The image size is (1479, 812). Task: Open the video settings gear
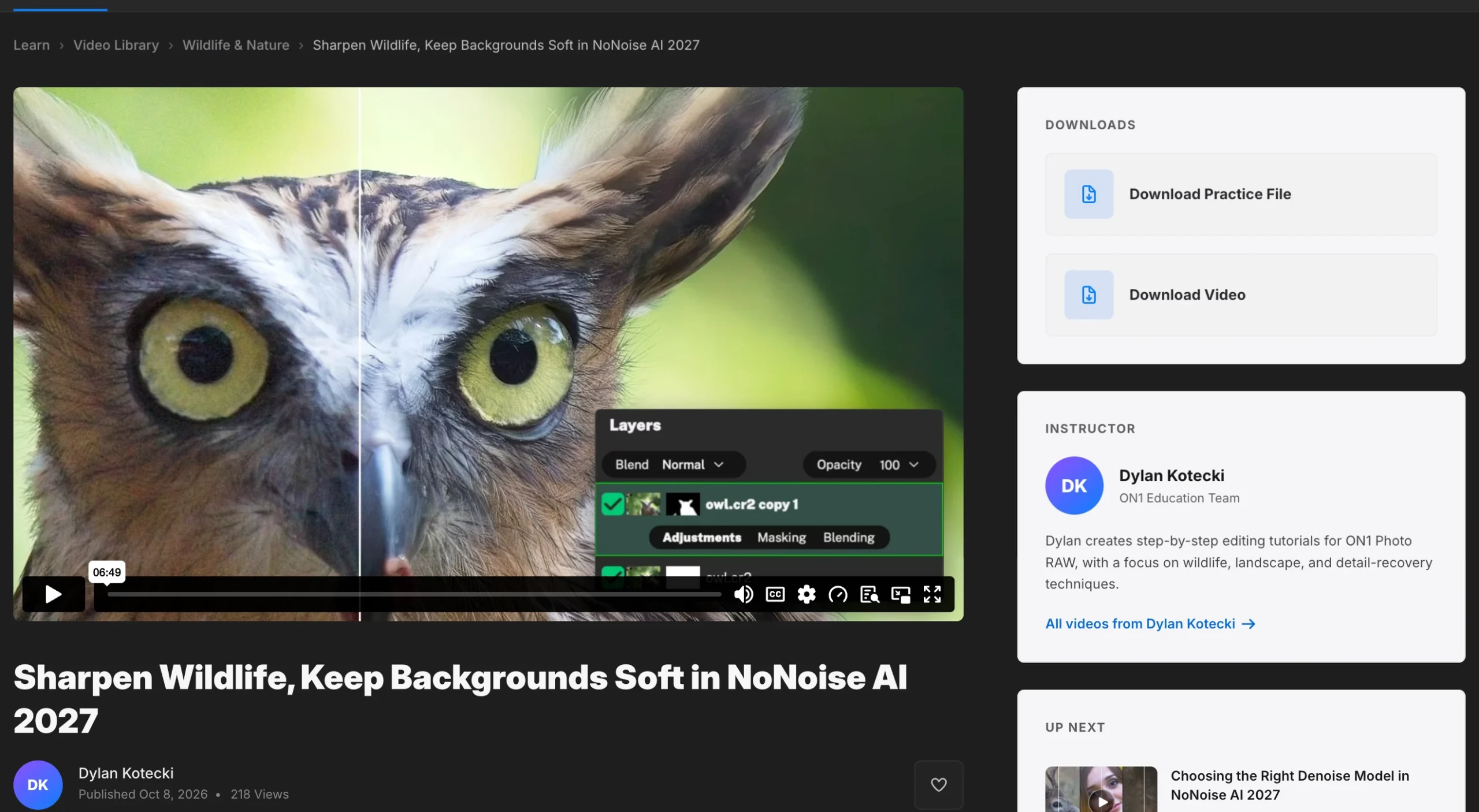[x=806, y=594]
